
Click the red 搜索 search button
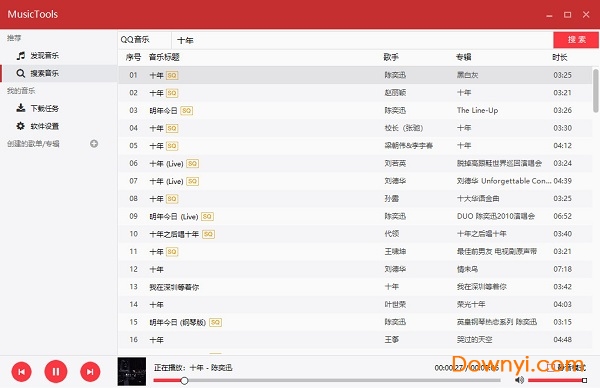(576, 40)
